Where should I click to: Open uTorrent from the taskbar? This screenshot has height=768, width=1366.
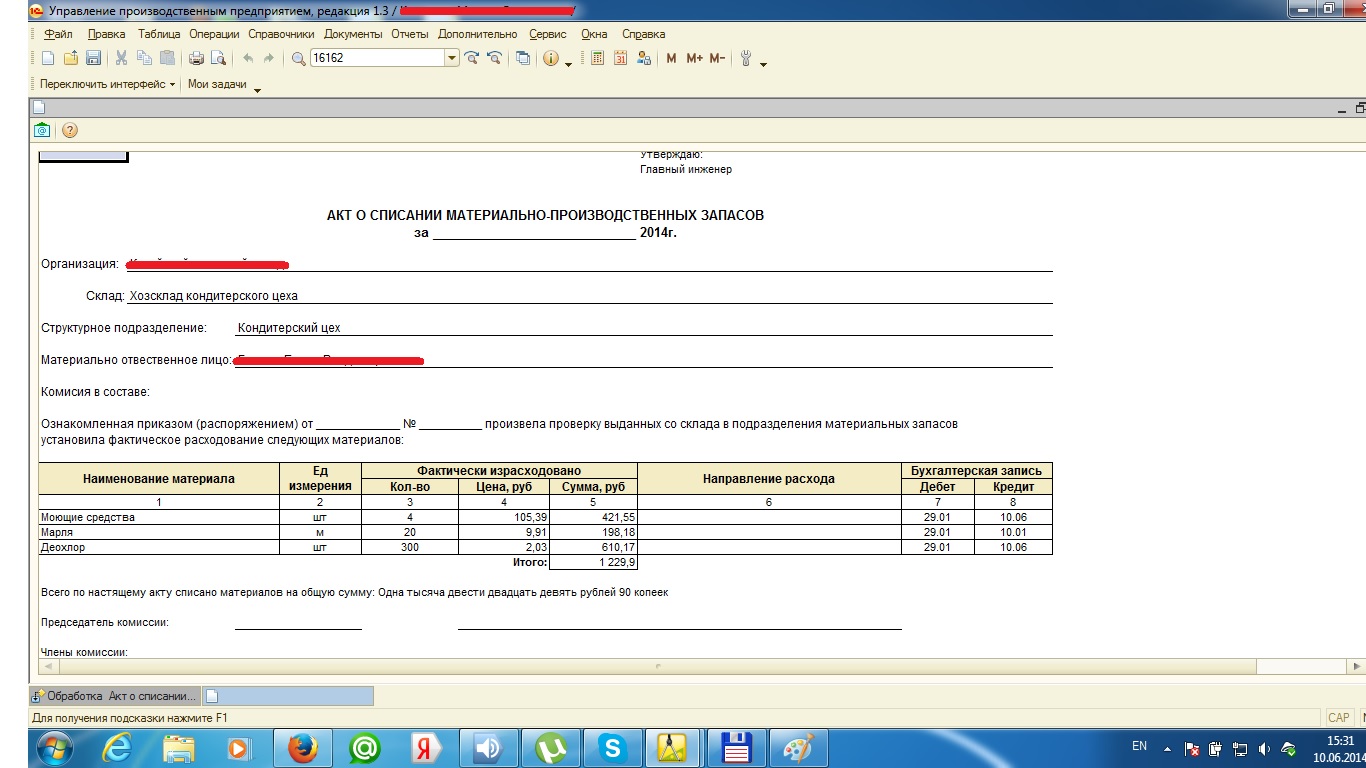coord(549,748)
